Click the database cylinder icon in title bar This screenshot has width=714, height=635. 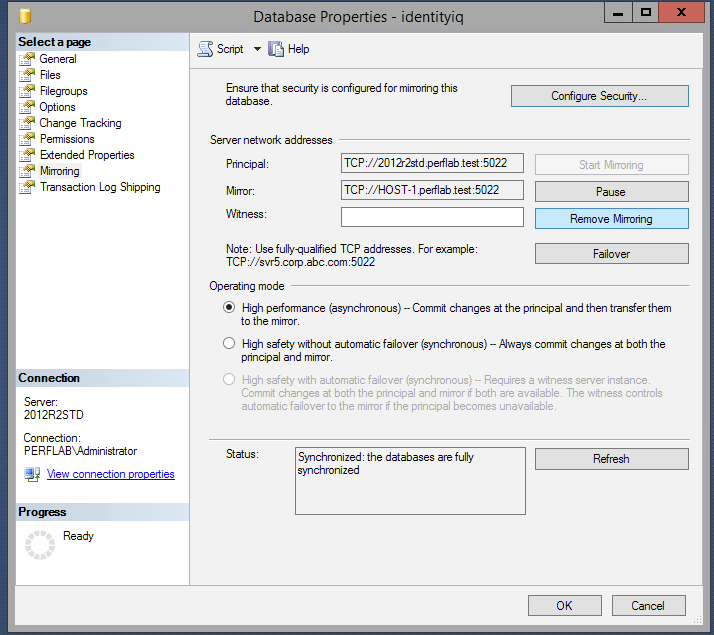(25, 16)
